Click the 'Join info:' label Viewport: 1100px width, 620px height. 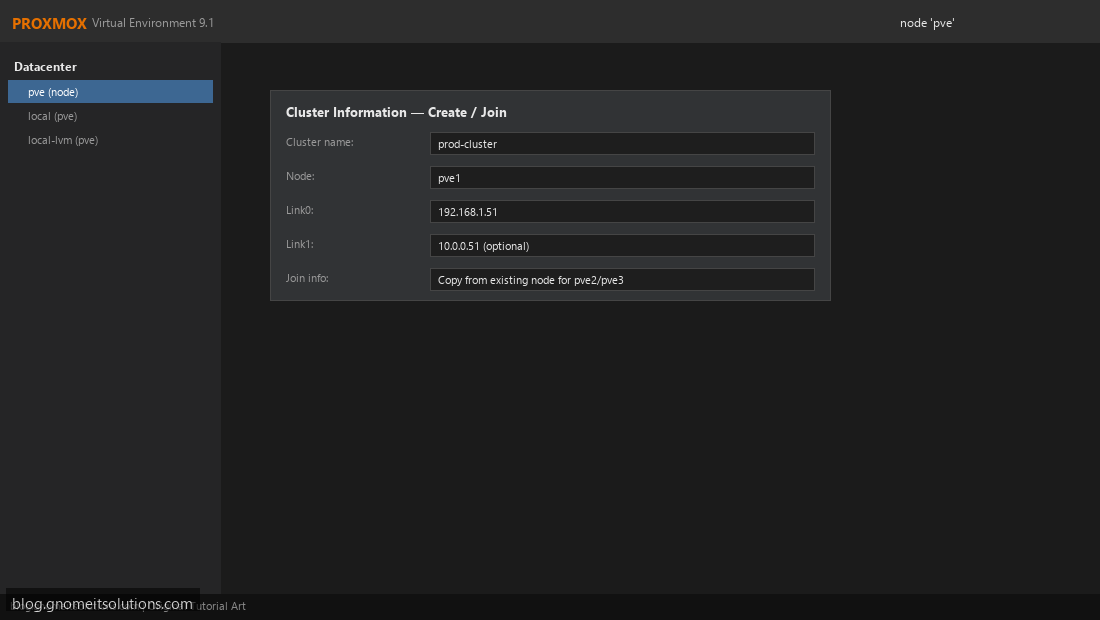point(307,278)
